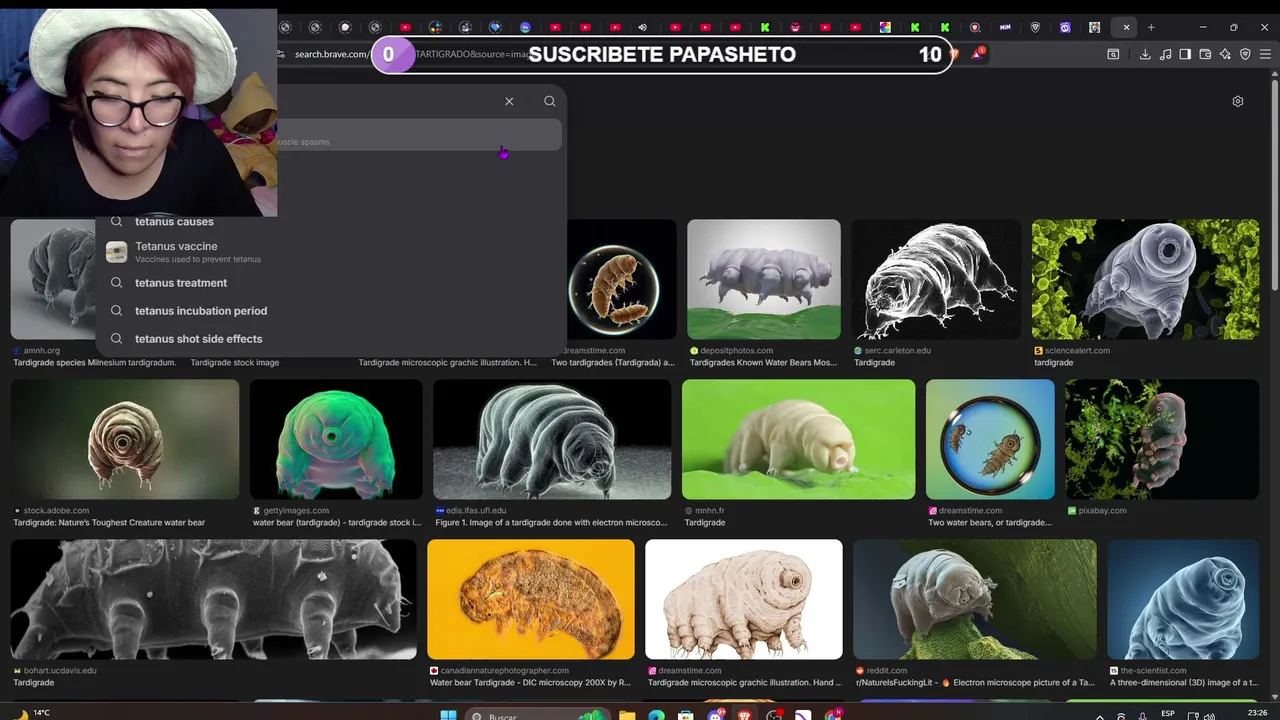
Task: Click the address bar search.brave.com URL
Action: 332,54
